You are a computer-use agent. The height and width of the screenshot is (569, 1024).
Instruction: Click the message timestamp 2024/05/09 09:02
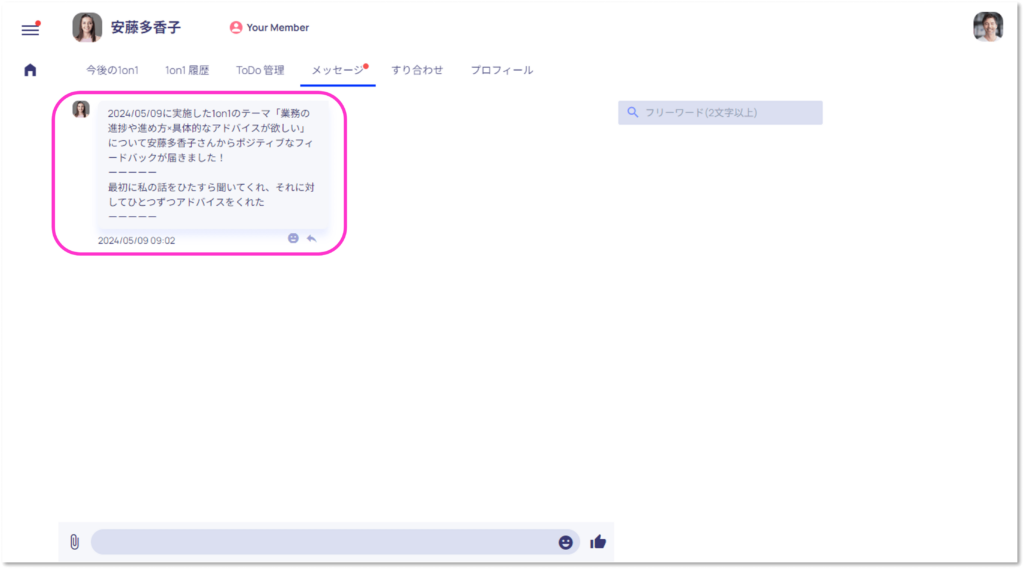click(136, 240)
